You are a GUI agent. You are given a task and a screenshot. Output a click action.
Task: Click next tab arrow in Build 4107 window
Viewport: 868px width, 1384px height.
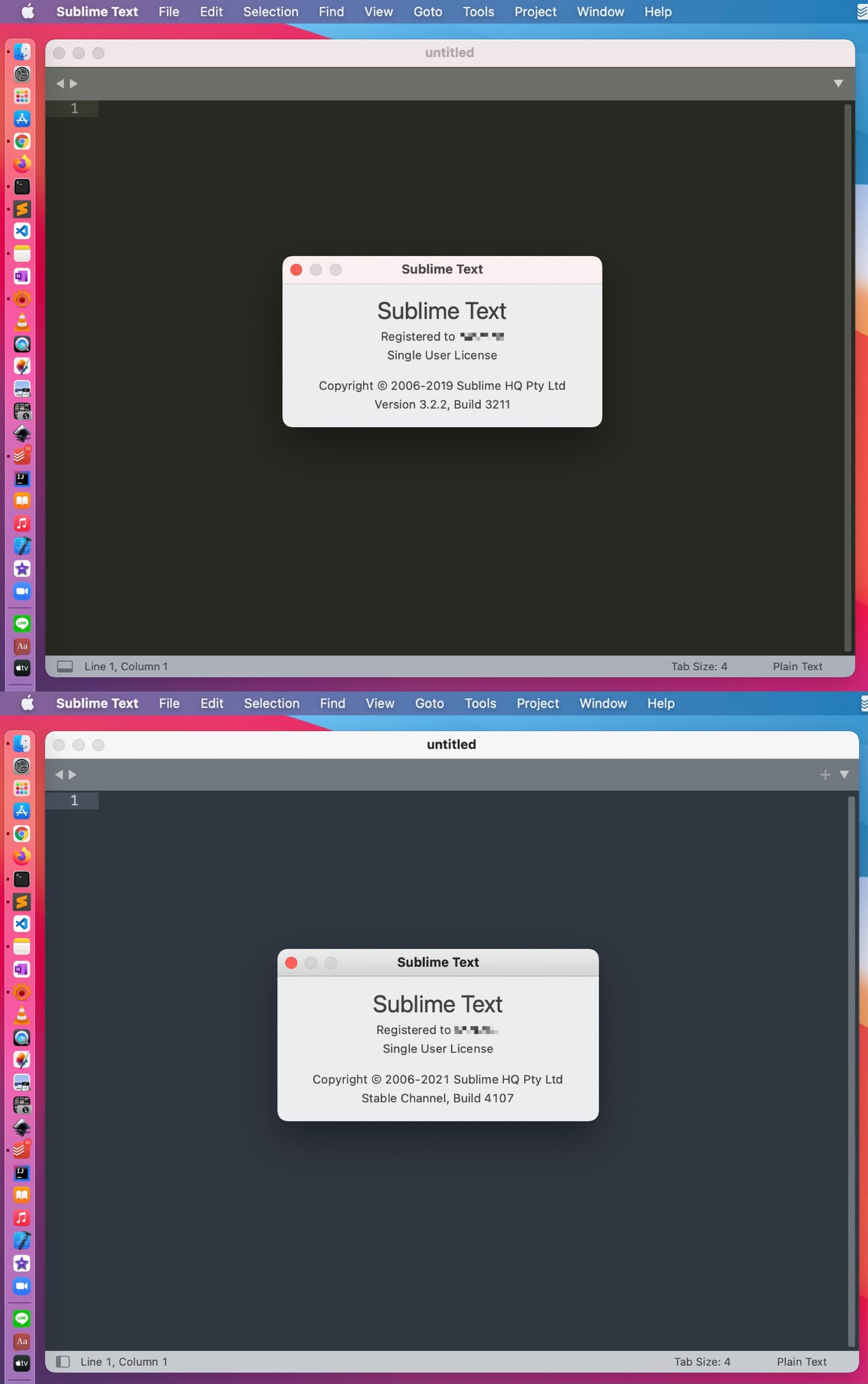tap(72, 774)
